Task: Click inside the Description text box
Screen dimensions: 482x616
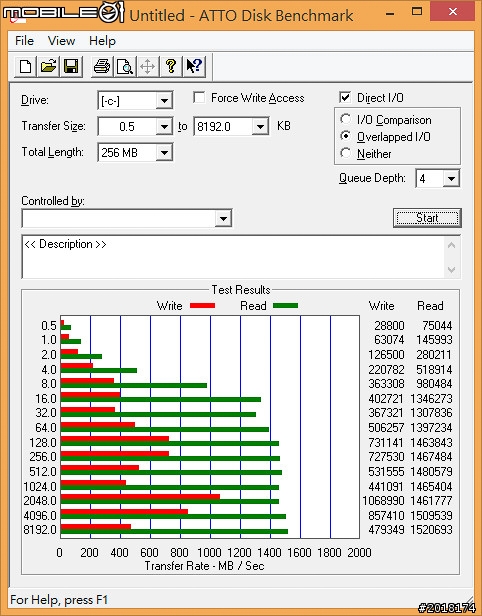Action: tap(234, 257)
